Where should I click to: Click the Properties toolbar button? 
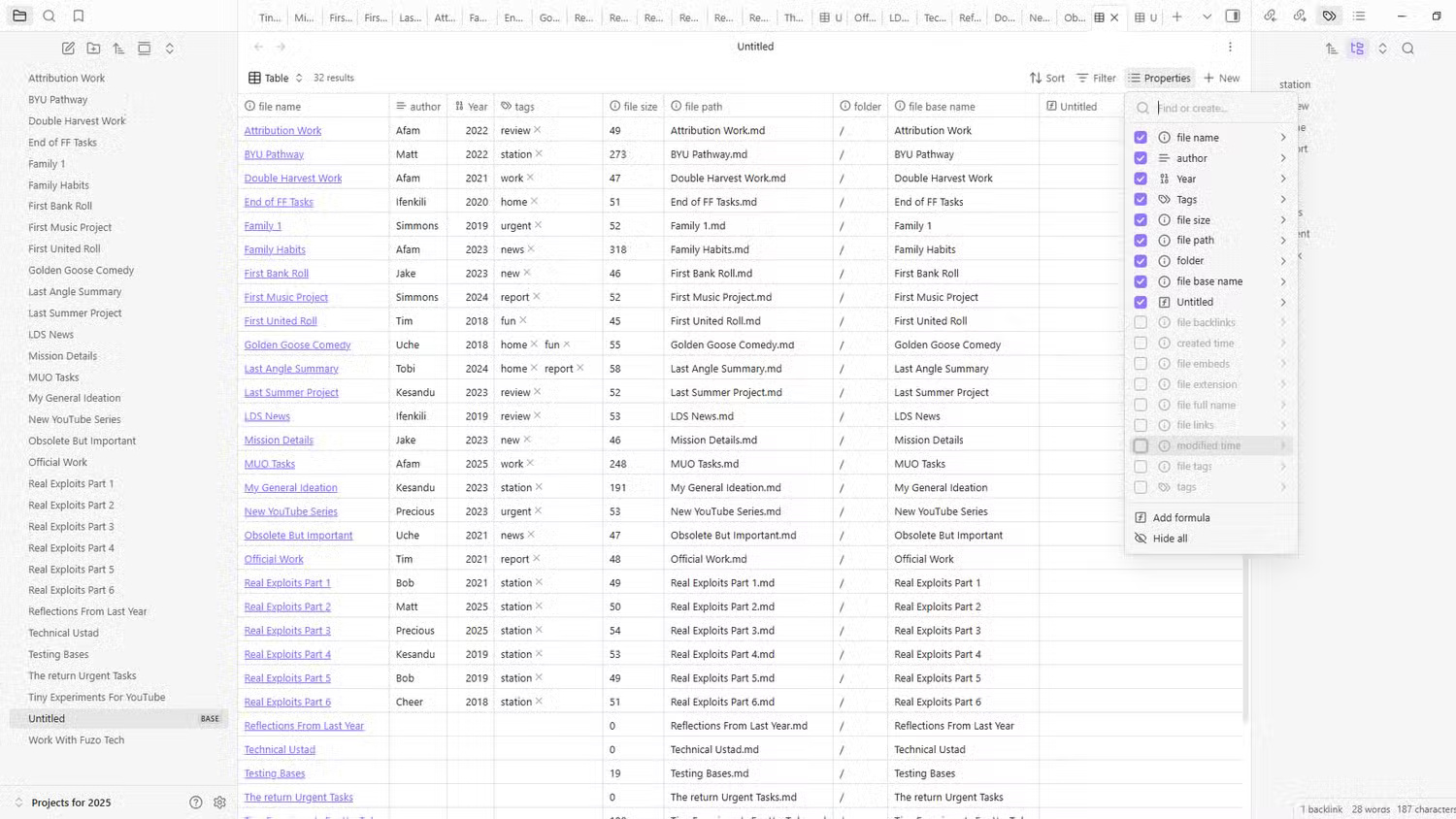point(1159,78)
